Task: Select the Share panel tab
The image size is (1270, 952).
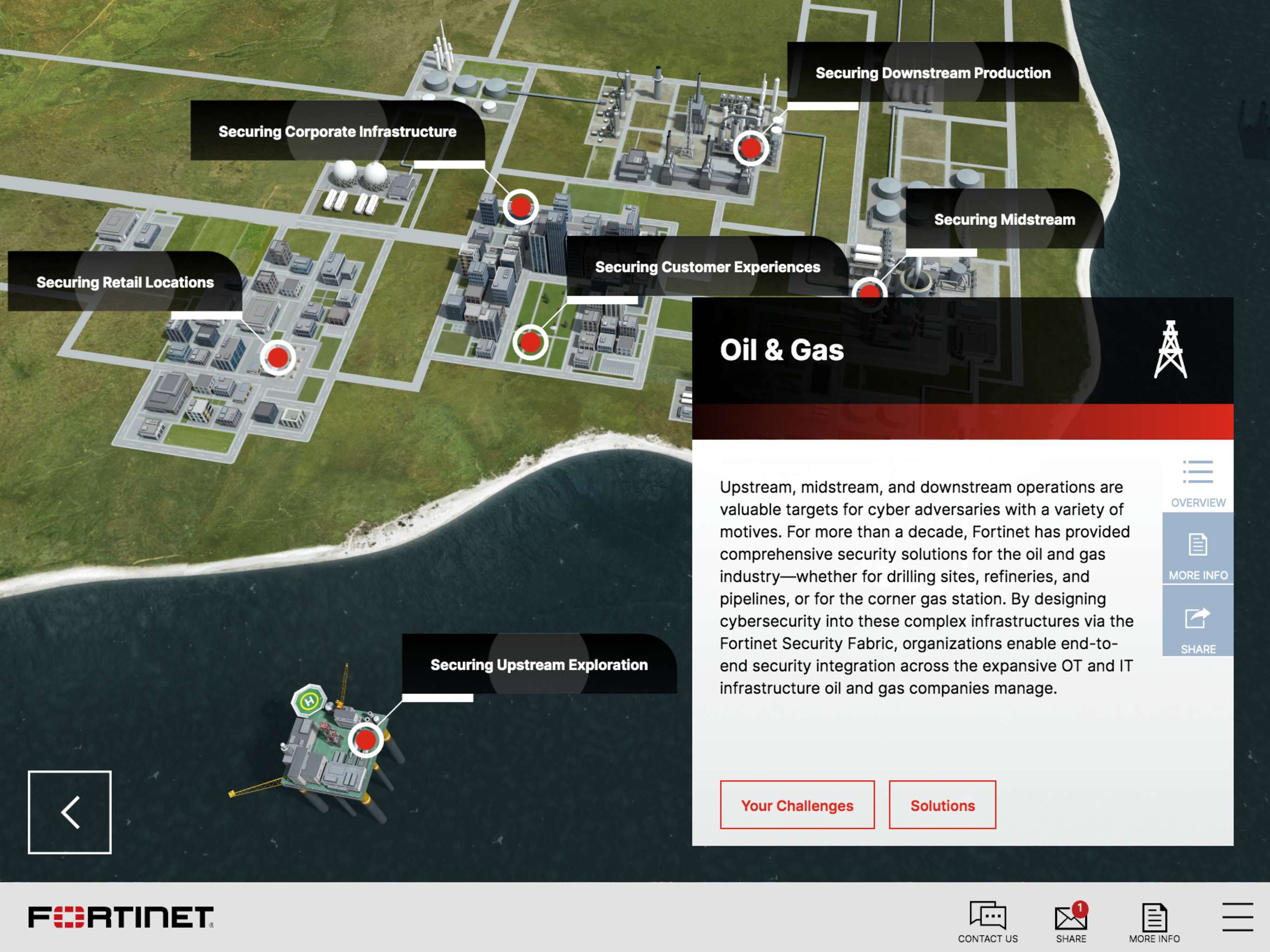Action: pos(1197,621)
